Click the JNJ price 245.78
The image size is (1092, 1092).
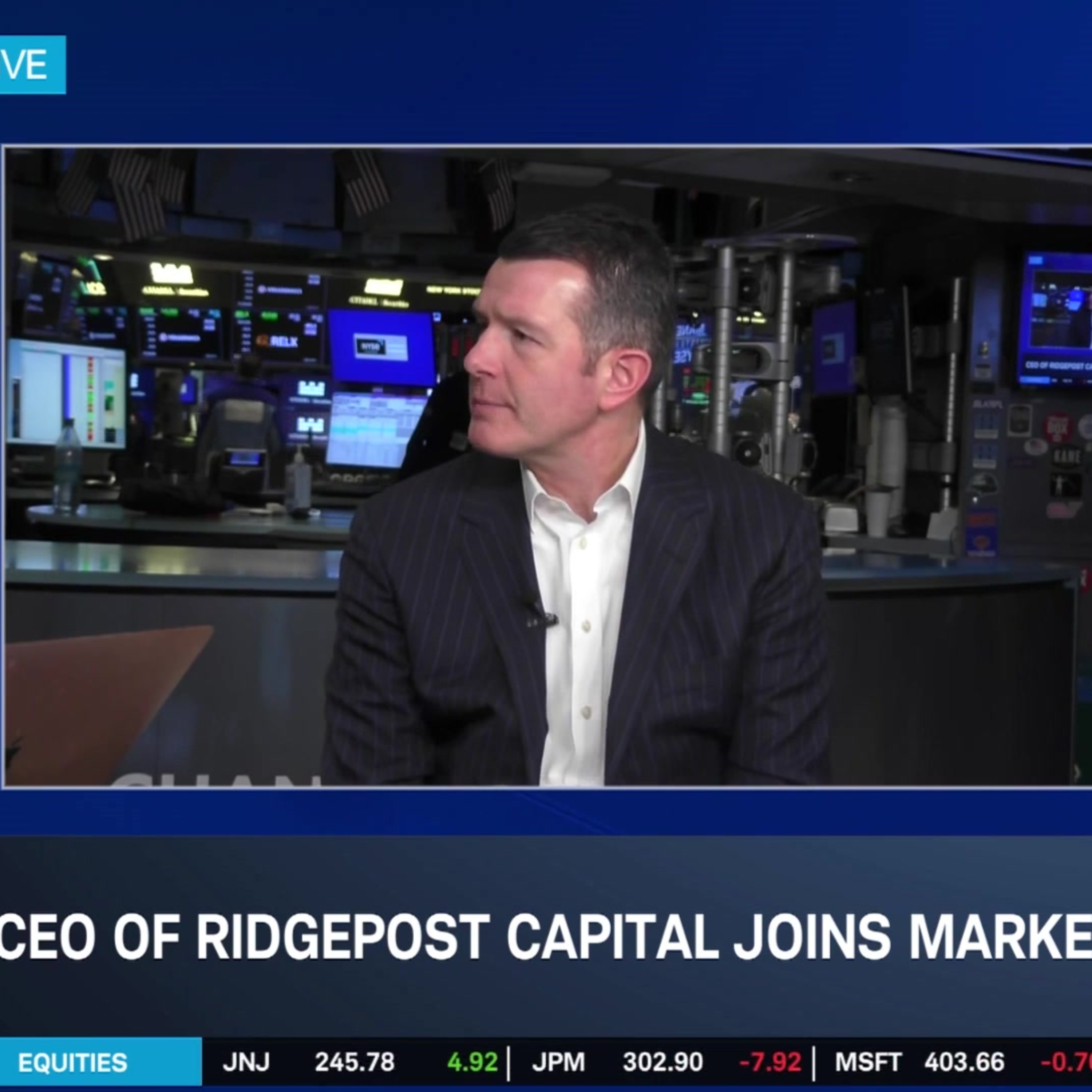point(355,1063)
